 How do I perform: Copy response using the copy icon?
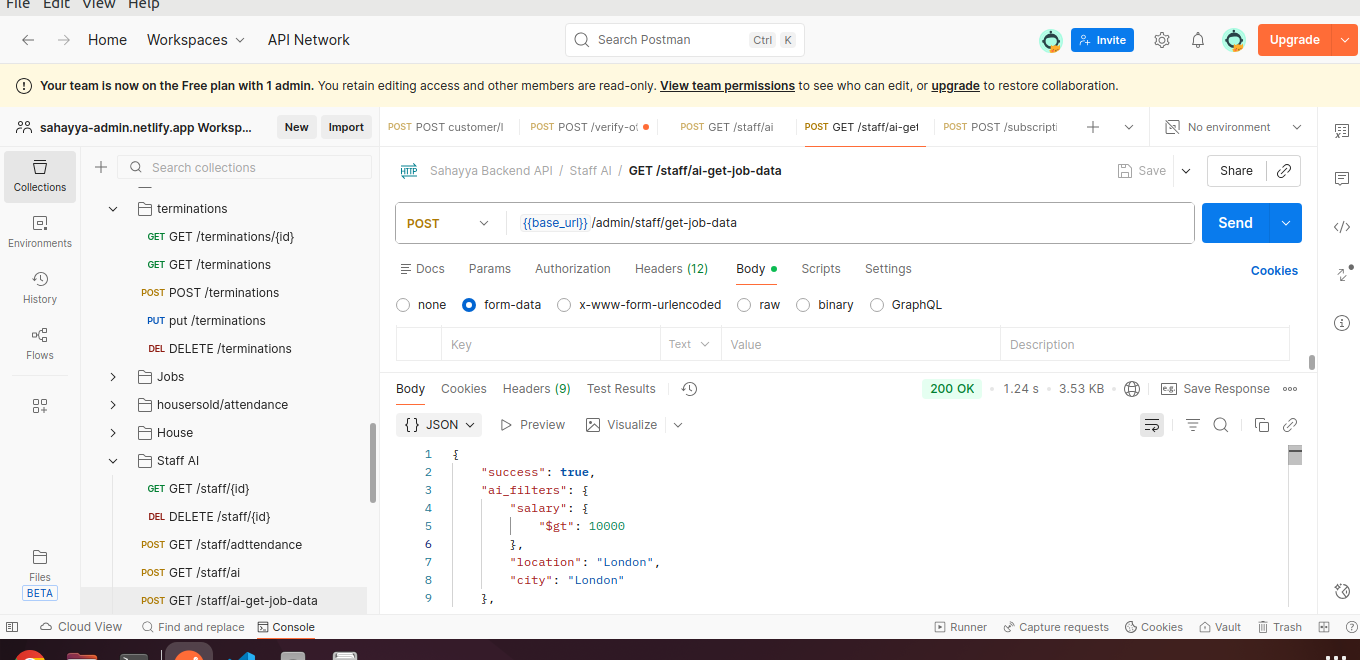pyautogui.click(x=1261, y=425)
